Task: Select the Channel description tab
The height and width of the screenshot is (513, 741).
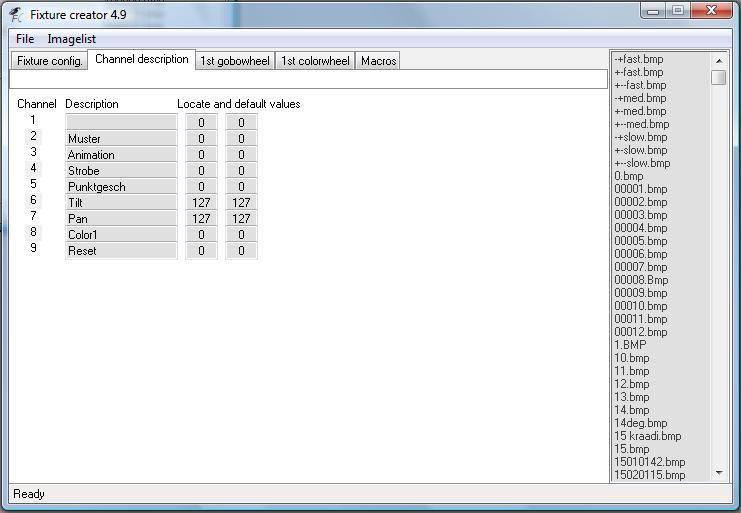Action: pos(141,59)
